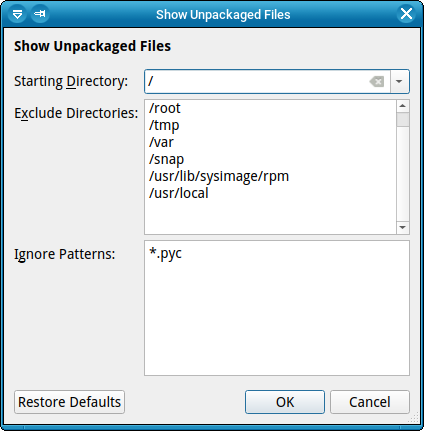This screenshot has width=424, height=431.
Task: Close the Show Unpackaged Files dialog
Action: 406,14
